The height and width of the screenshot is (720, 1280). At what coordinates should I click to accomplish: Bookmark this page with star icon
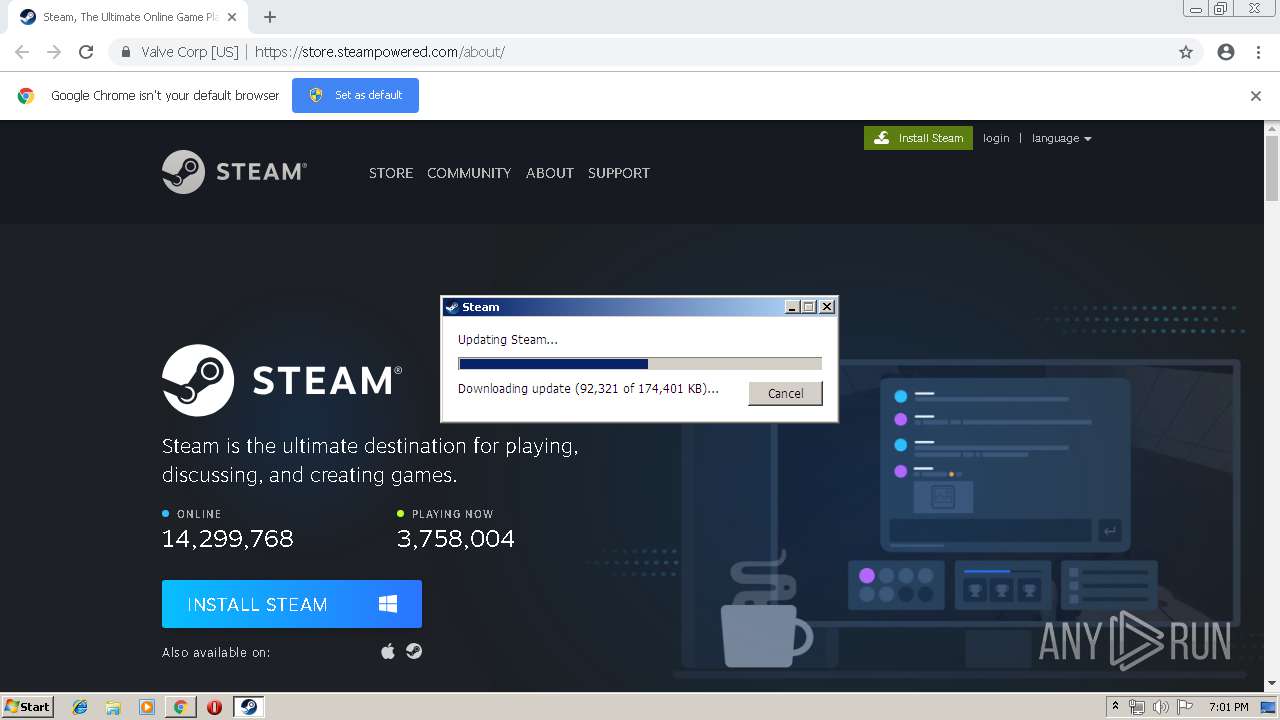click(1186, 52)
